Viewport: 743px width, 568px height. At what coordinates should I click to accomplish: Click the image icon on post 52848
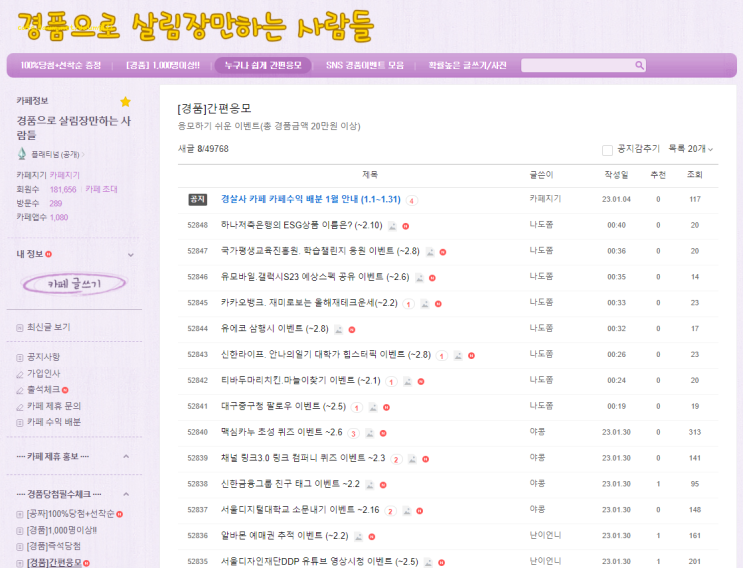392,226
